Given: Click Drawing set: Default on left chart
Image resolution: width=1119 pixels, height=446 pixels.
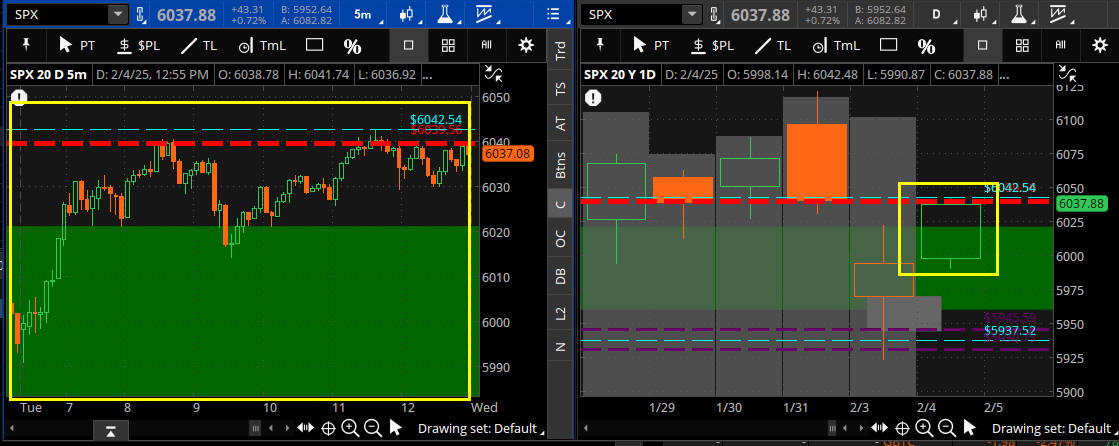Looking at the screenshot, I should (474, 428).
